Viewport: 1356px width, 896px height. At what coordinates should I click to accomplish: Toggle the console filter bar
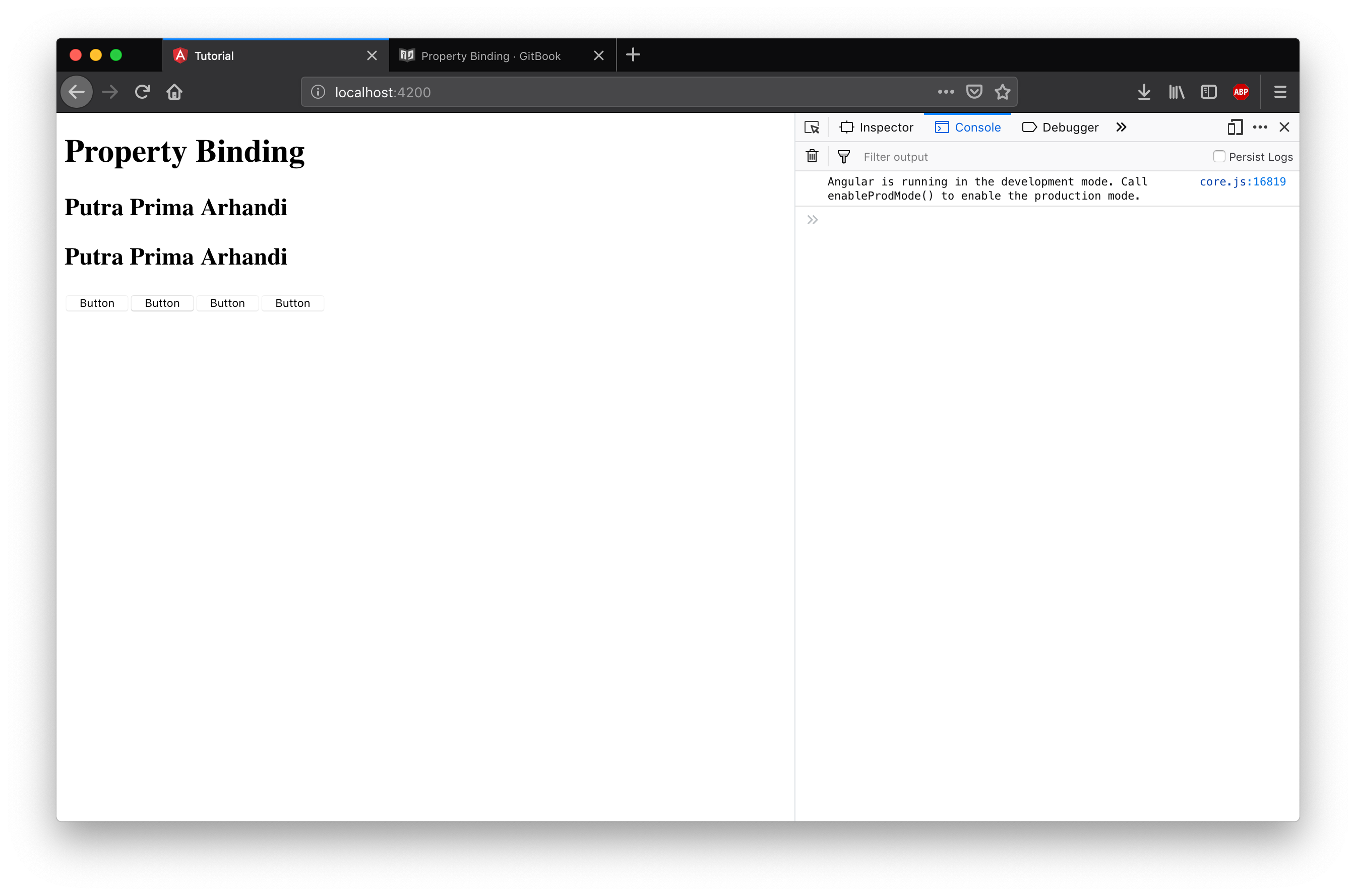(x=843, y=157)
